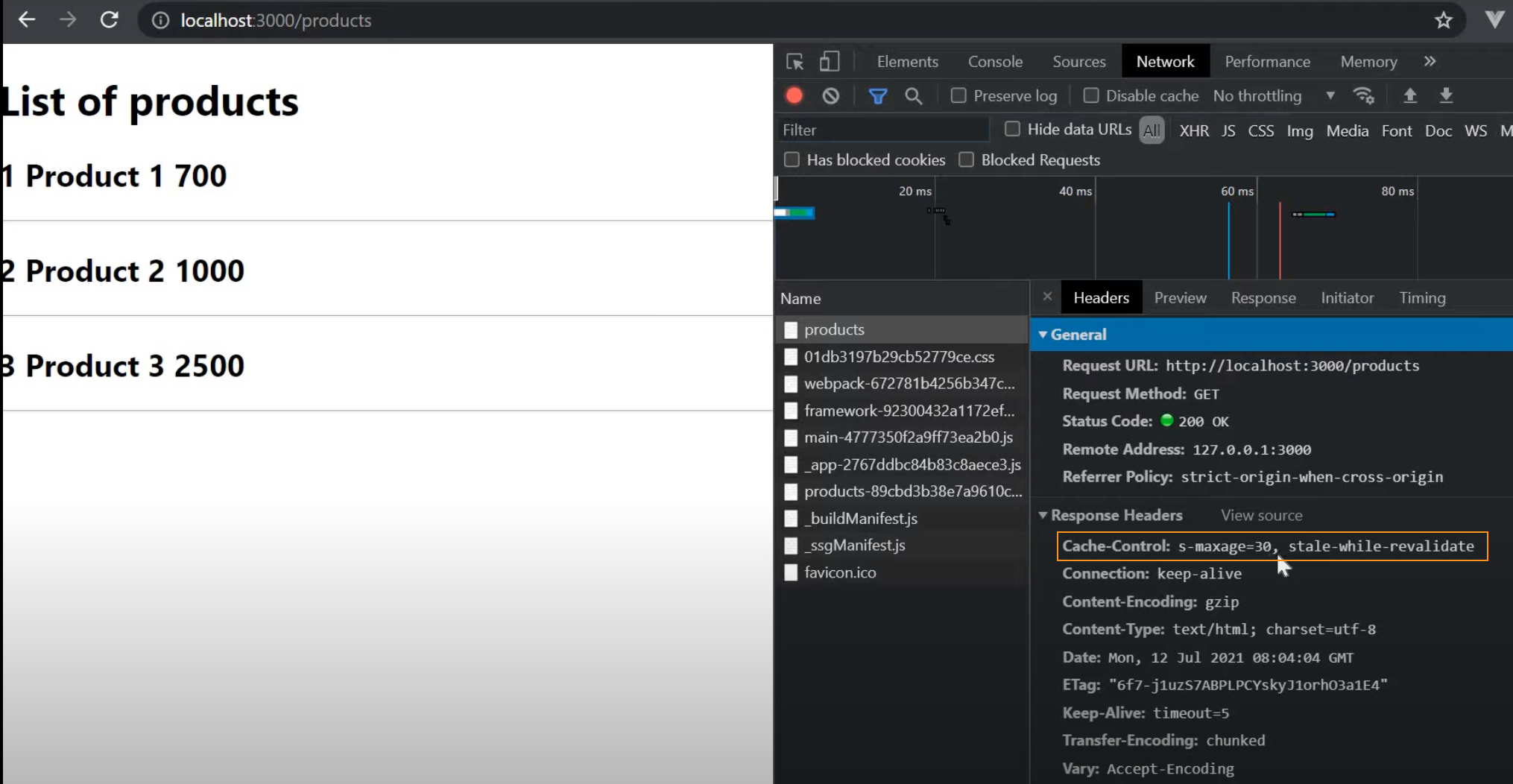
Task: Filter requests by Img
Action: point(1300,131)
